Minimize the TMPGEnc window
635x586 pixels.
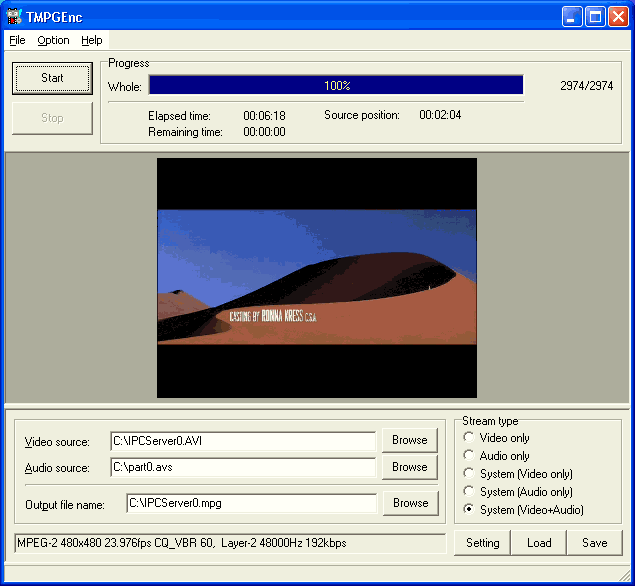pos(572,17)
